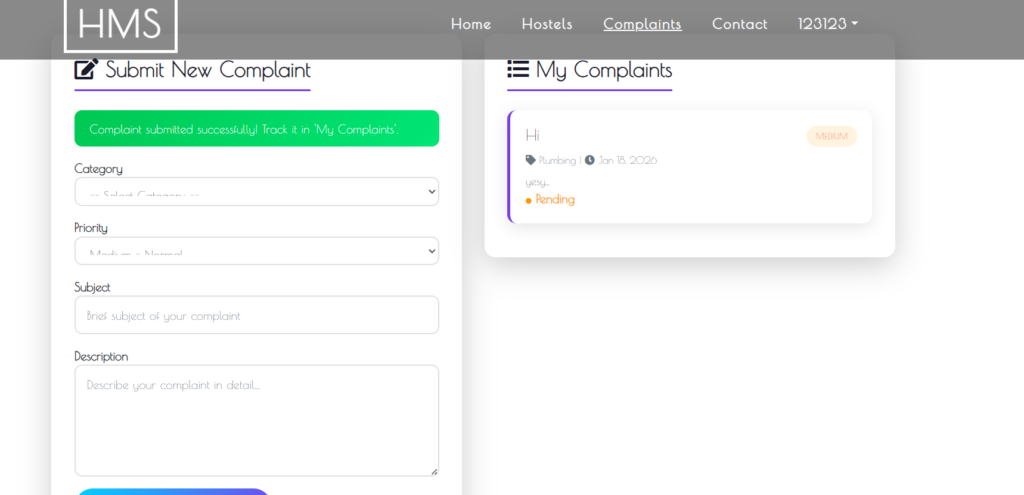This screenshot has height=495, width=1024.
Task: Click the Submit New Complaint heading
Action: [x=208, y=69]
